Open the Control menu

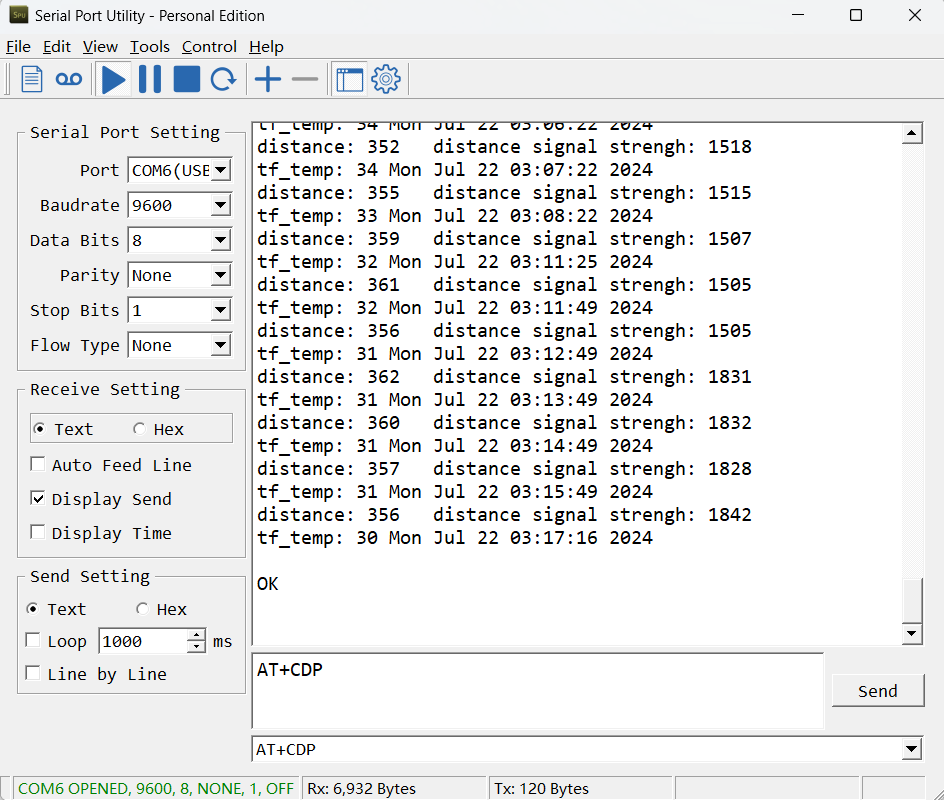tap(209, 47)
